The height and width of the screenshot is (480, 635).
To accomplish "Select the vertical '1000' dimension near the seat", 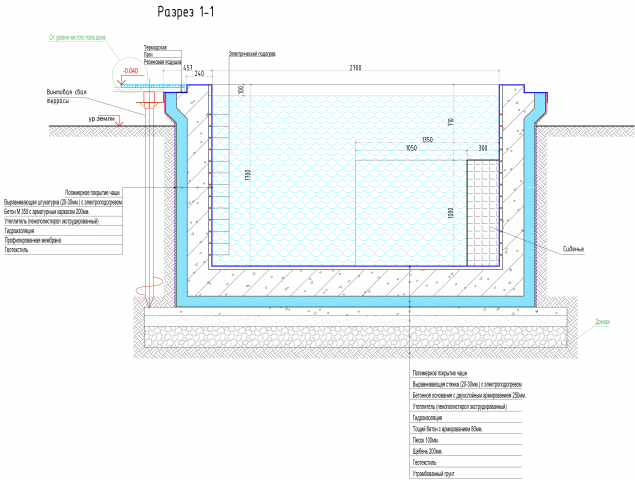I will coord(451,213).
